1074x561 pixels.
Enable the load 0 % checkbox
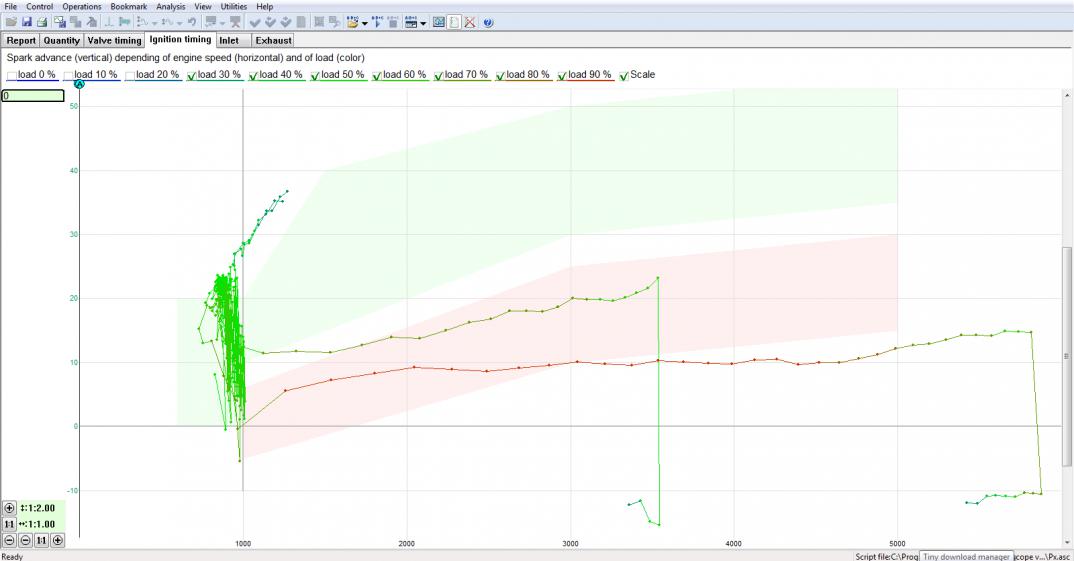[x=12, y=75]
